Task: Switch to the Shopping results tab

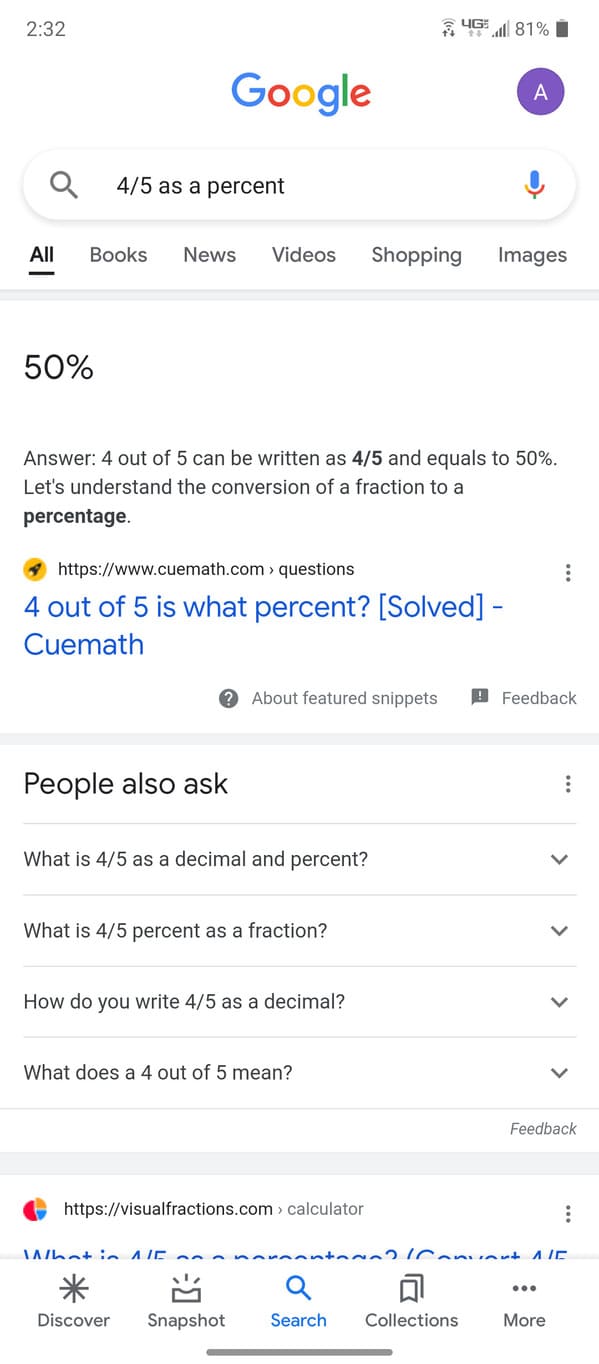Action: (x=416, y=255)
